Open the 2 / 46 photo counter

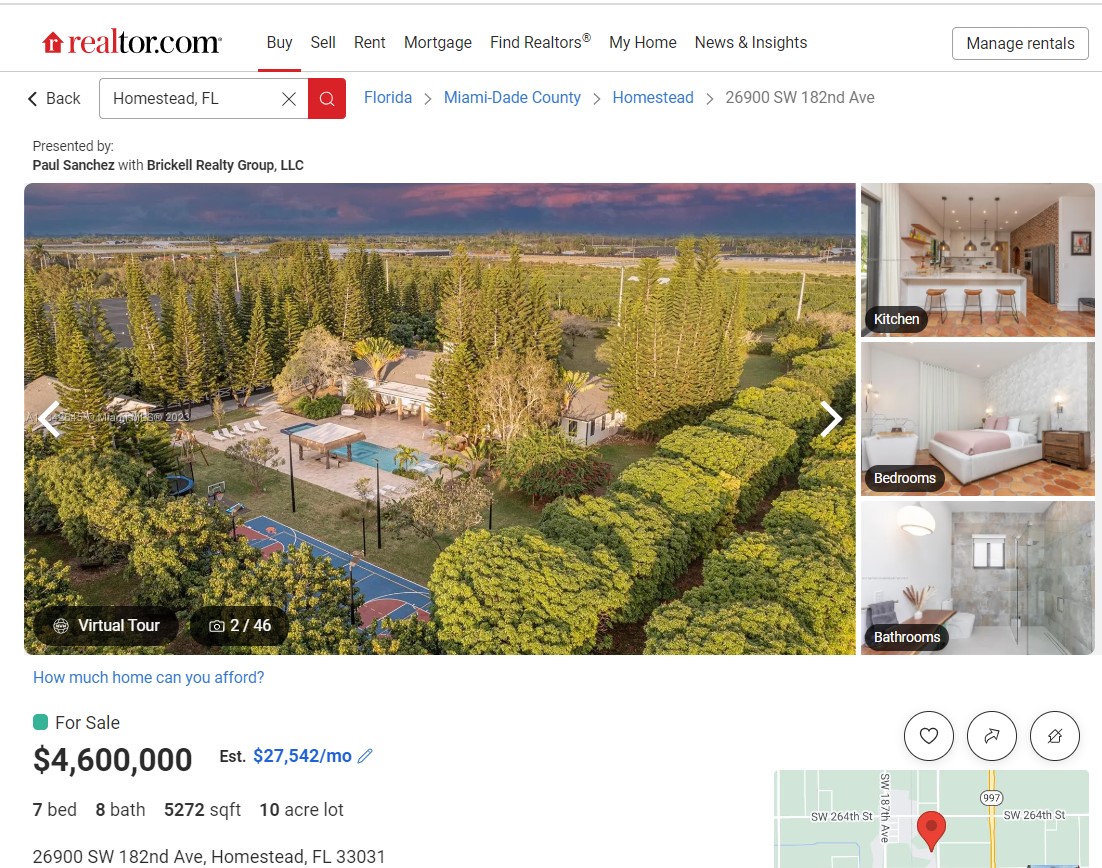pos(240,626)
